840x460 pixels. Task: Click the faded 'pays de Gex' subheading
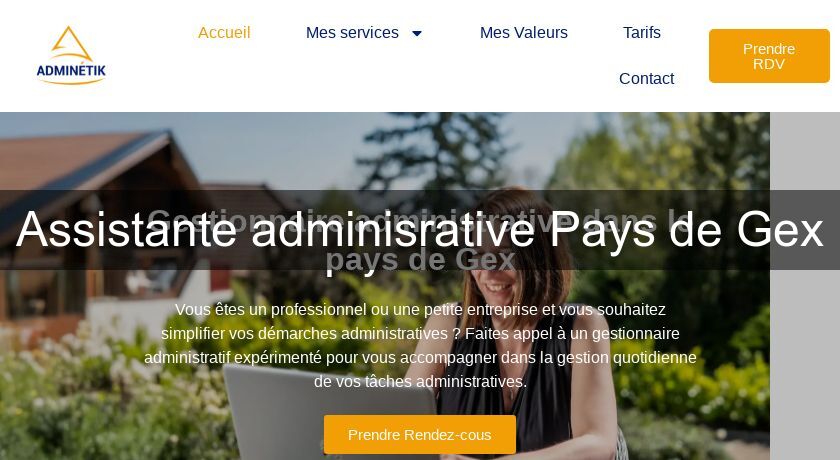click(421, 261)
